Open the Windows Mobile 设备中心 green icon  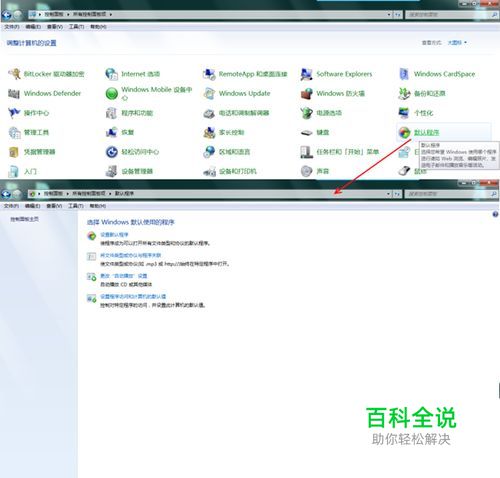pyautogui.click(x=112, y=93)
